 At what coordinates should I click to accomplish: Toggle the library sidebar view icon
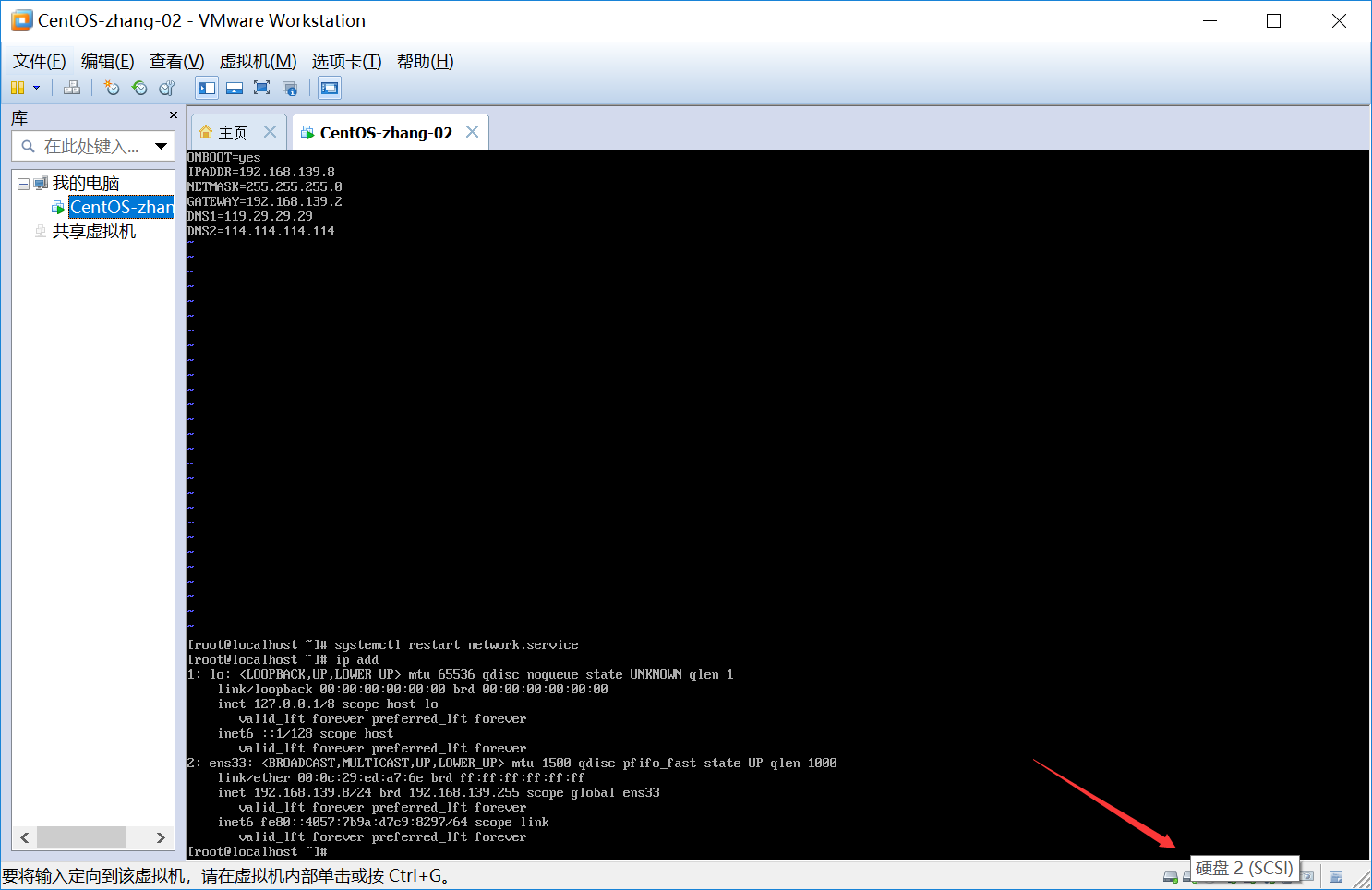point(207,88)
